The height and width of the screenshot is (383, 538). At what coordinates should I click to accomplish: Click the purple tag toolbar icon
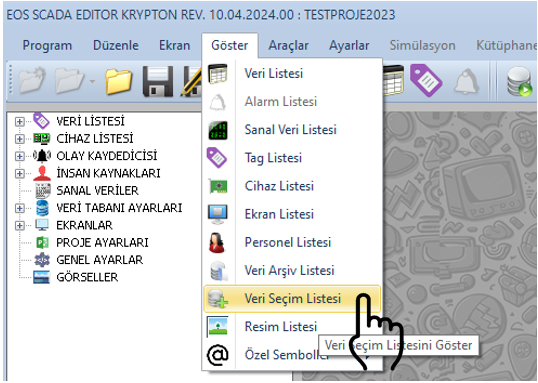pos(426,80)
